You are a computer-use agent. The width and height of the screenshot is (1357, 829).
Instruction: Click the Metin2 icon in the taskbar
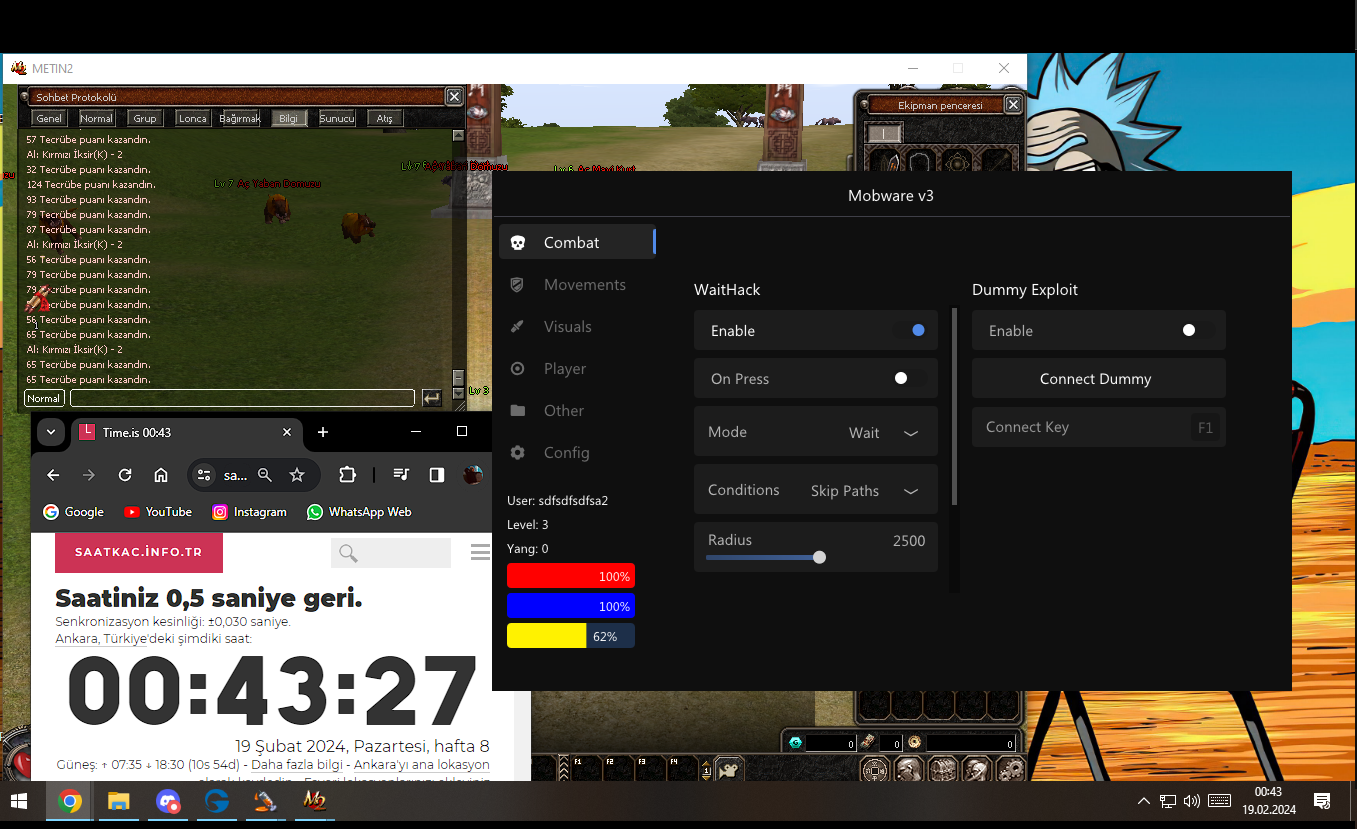click(314, 801)
